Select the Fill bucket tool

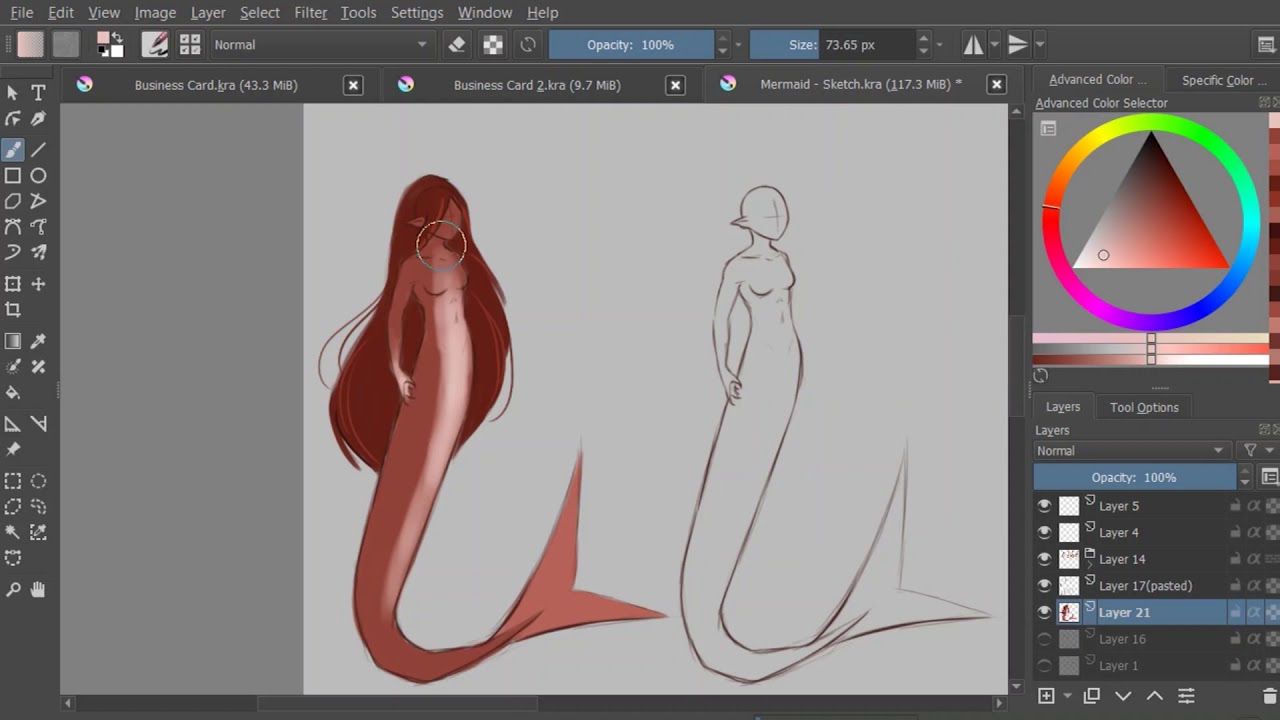click(13, 393)
